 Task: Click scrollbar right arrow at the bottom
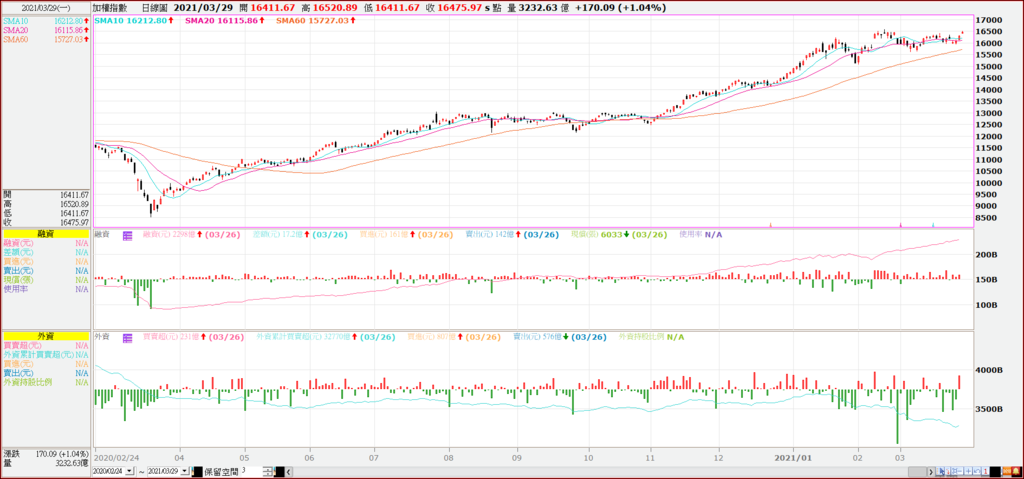[931, 471]
